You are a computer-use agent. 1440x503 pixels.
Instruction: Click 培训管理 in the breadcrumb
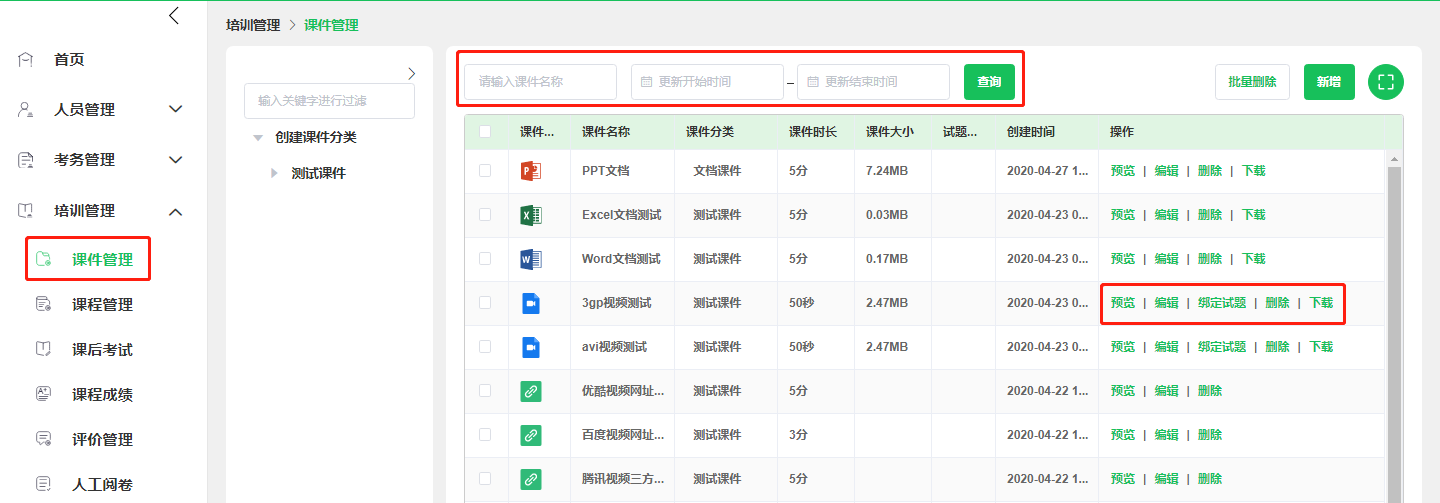click(253, 25)
